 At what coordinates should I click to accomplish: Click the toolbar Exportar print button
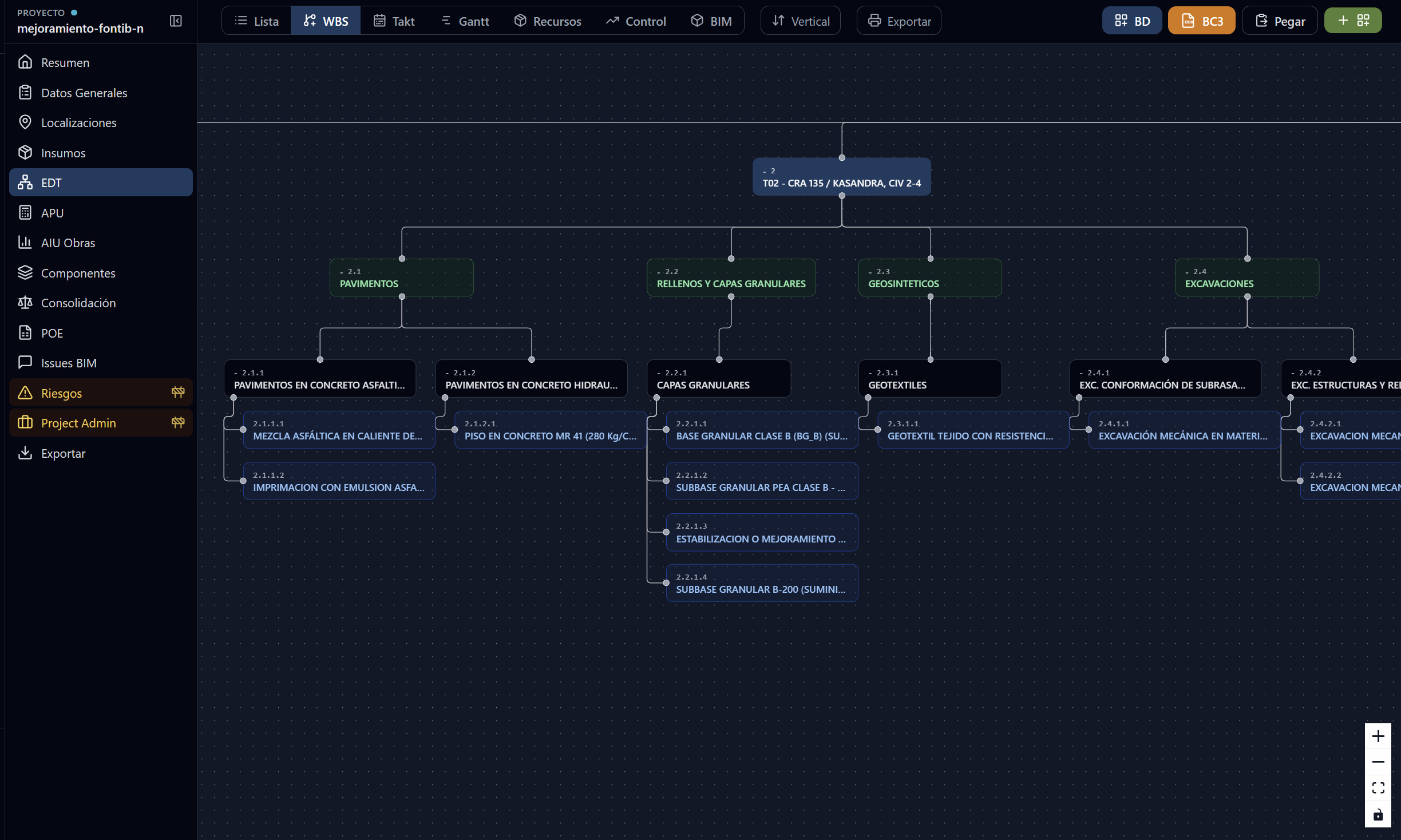pos(899,21)
